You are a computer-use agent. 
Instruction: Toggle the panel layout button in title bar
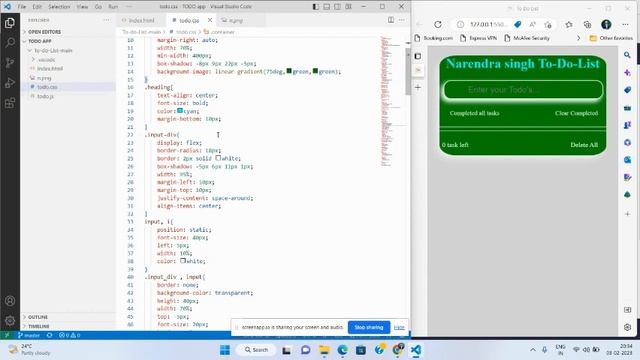[x=327, y=7]
